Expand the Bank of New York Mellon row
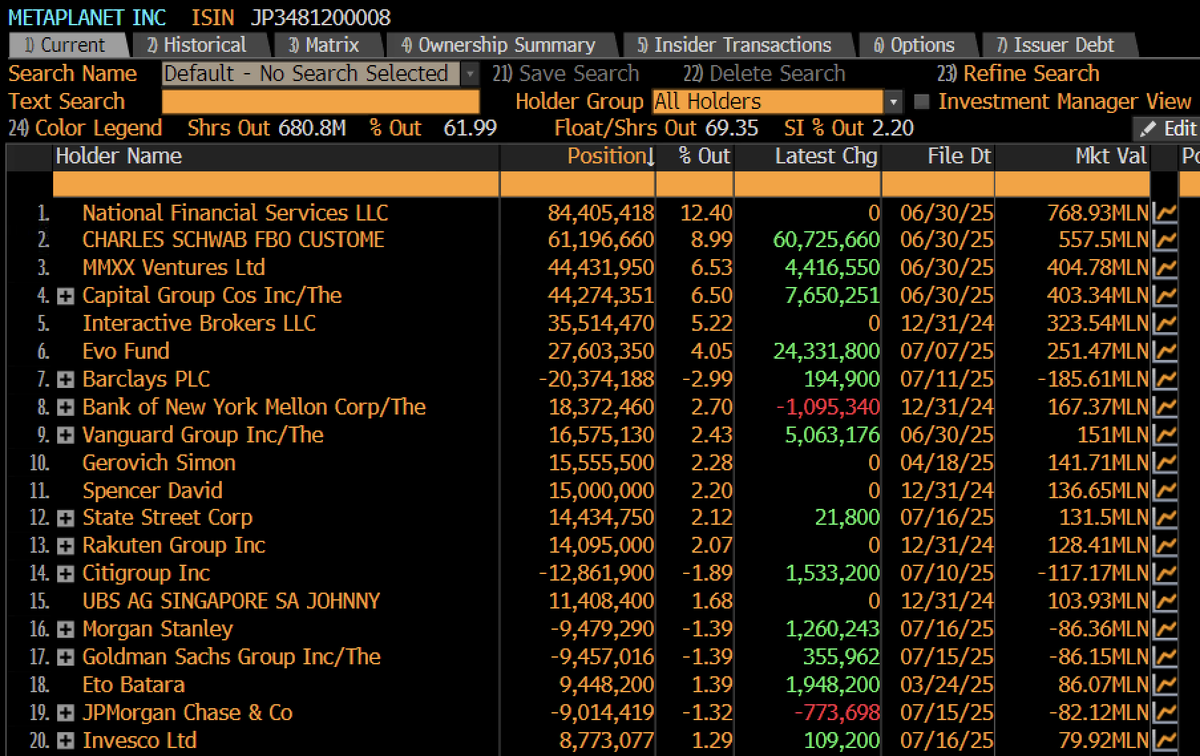Image resolution: width=1200 pixels, height=756 pixels. click(x=66, y=407)
